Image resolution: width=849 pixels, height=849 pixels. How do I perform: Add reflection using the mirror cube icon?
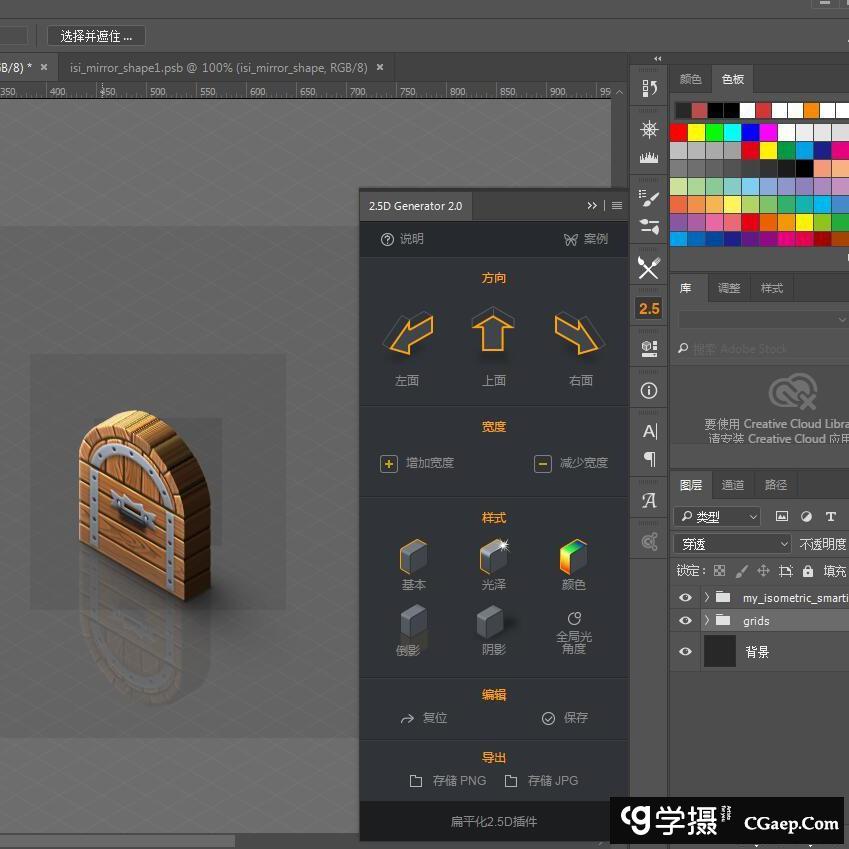(x=413, y=623)
